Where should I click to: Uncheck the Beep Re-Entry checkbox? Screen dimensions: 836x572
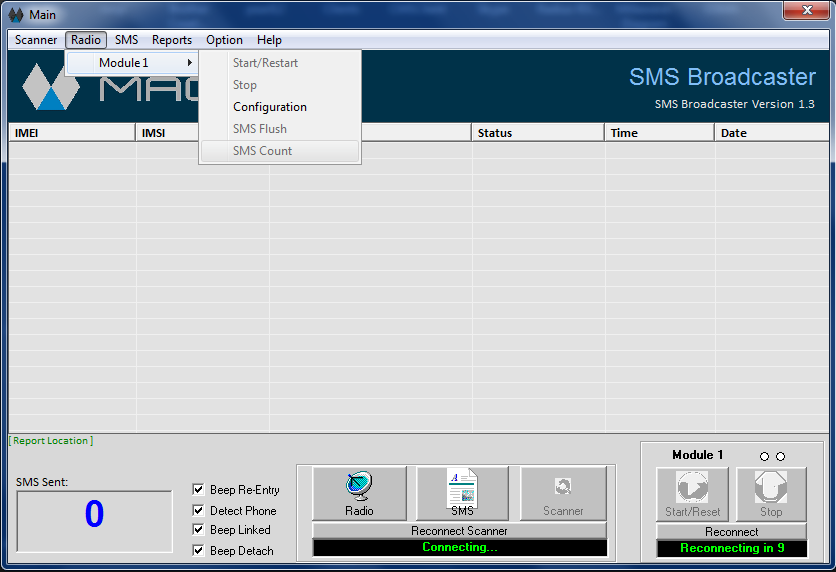198,490
